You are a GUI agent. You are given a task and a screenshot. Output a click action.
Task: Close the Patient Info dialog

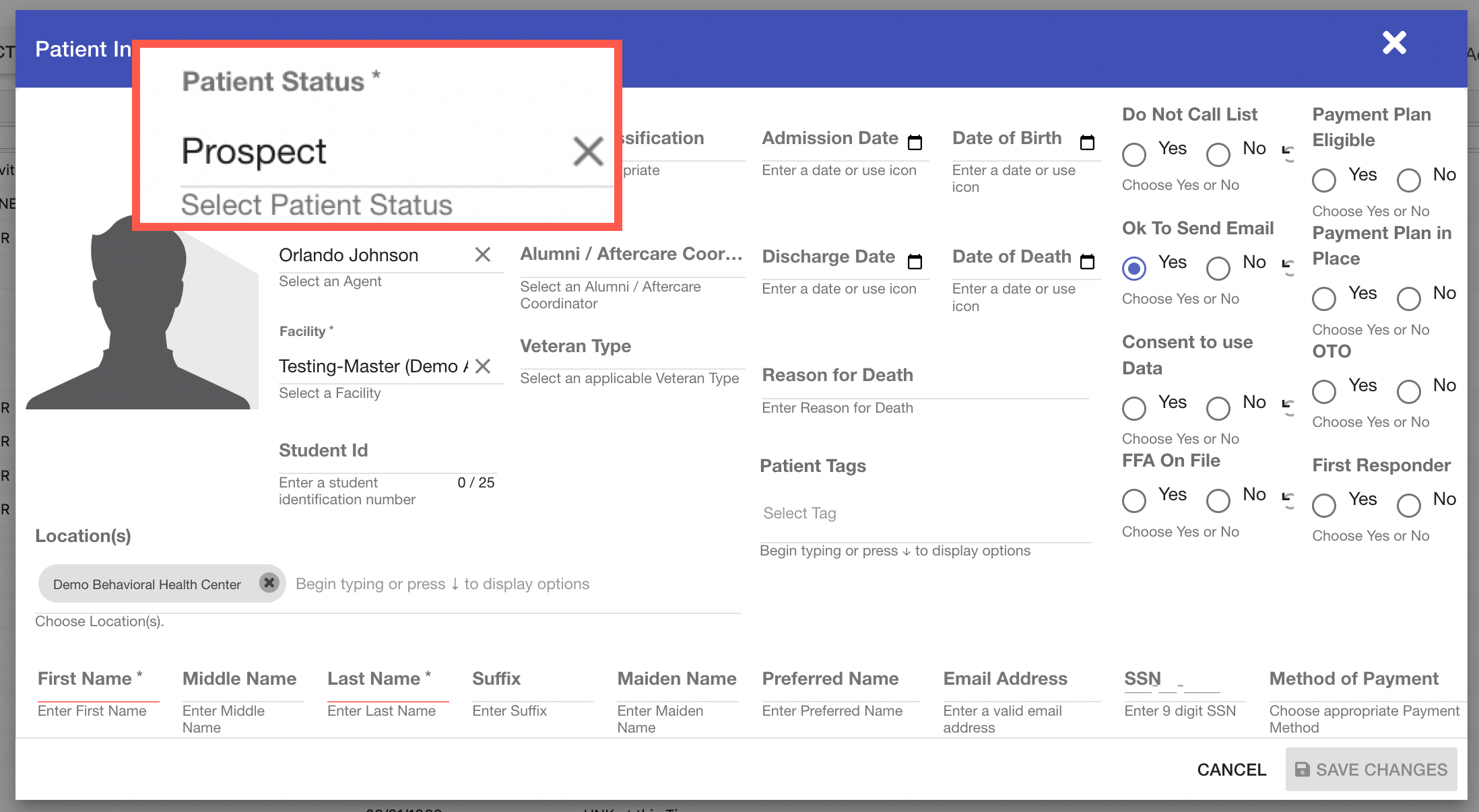(1394, 43)
